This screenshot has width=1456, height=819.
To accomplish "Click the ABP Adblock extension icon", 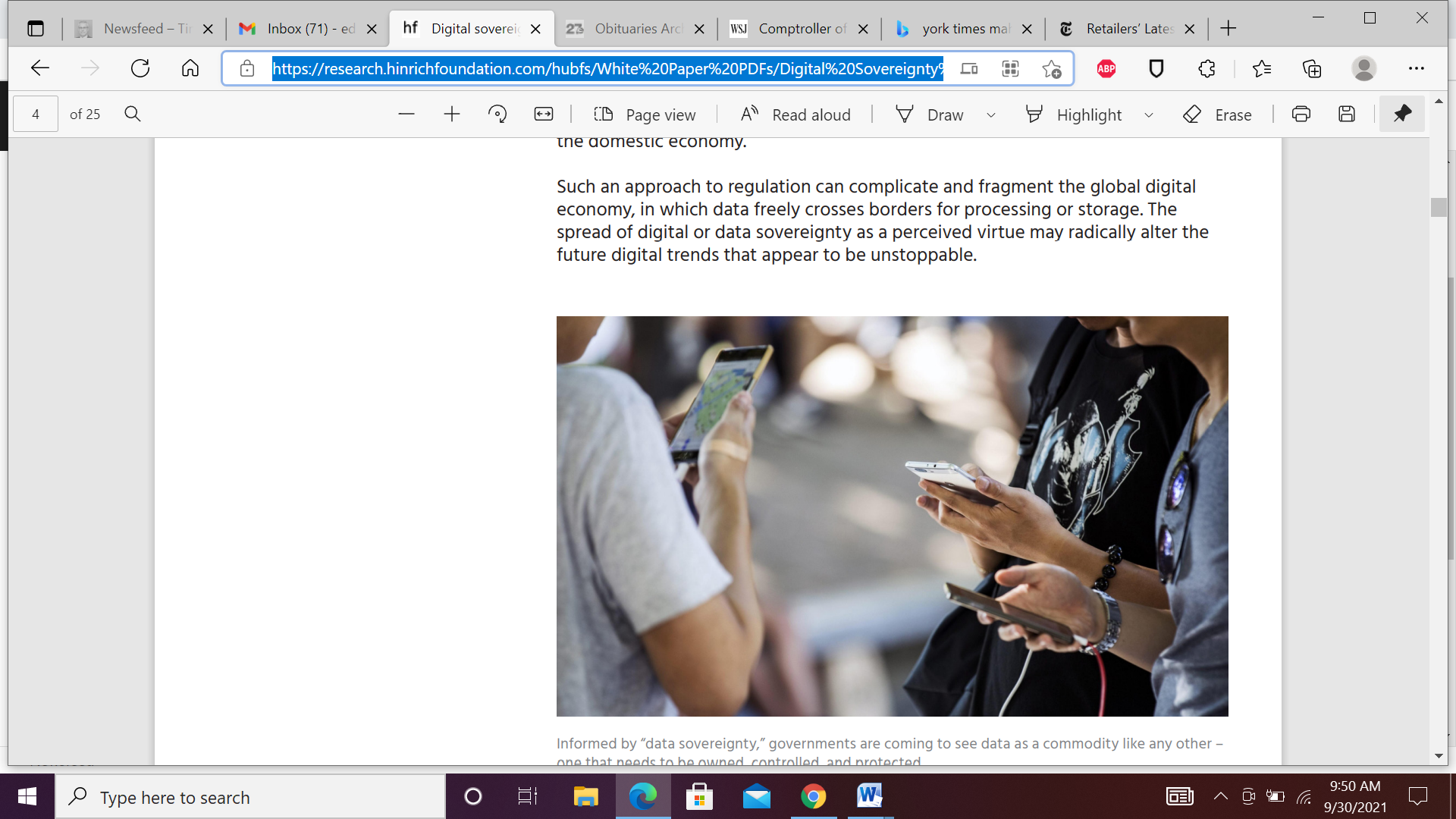I will coord(1106,69).
